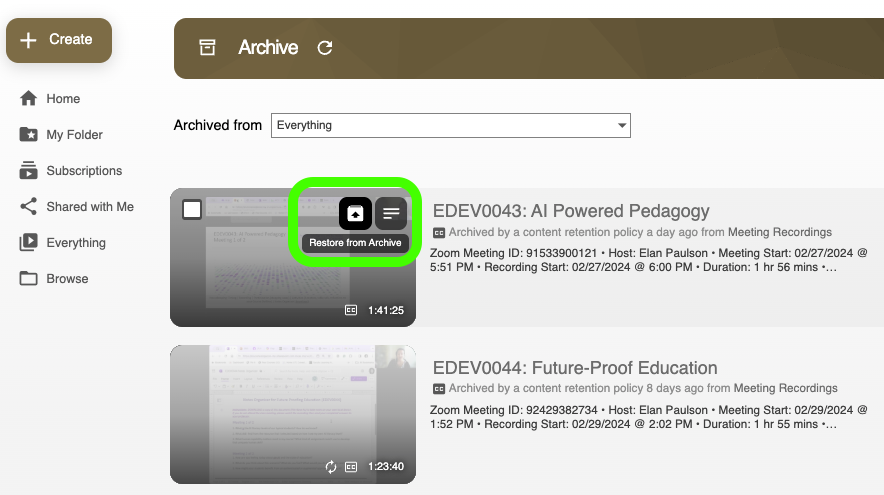Click sync icon on Future-Proof Education thumbnail
This screenshot has height=495, width=884.
click(331, 467)
